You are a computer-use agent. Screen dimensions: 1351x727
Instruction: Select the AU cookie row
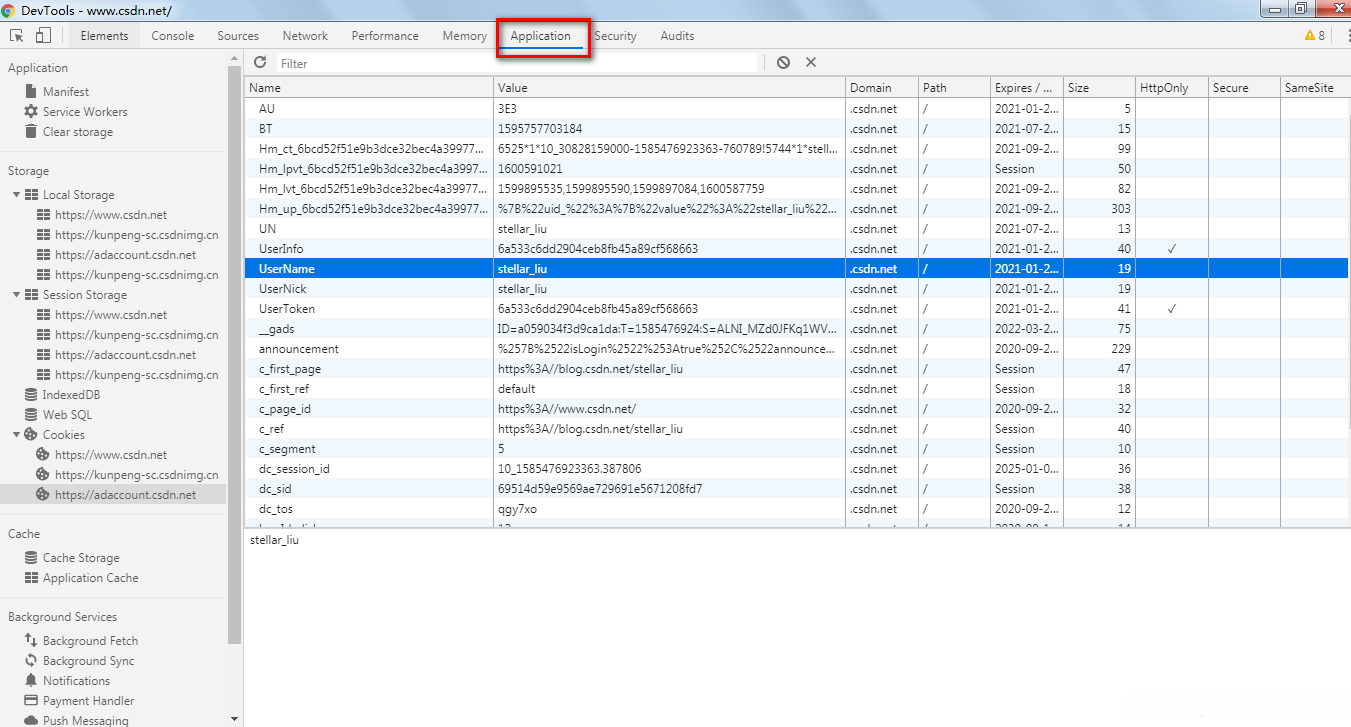click(796, 108)
